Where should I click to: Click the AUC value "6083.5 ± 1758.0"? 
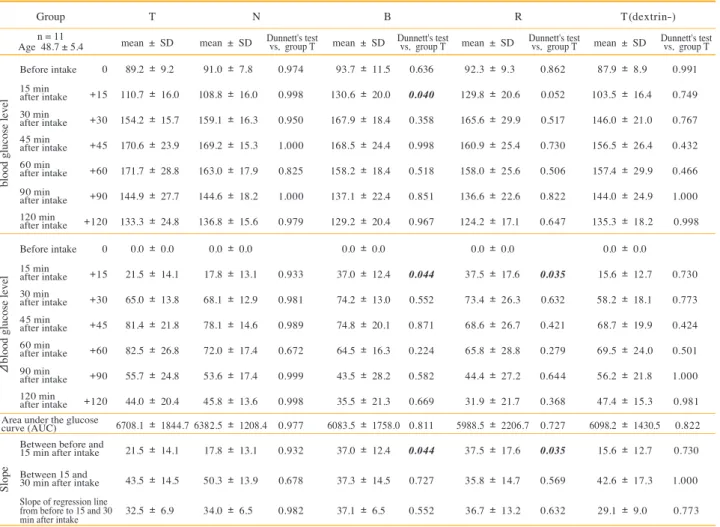click(363, 426)
